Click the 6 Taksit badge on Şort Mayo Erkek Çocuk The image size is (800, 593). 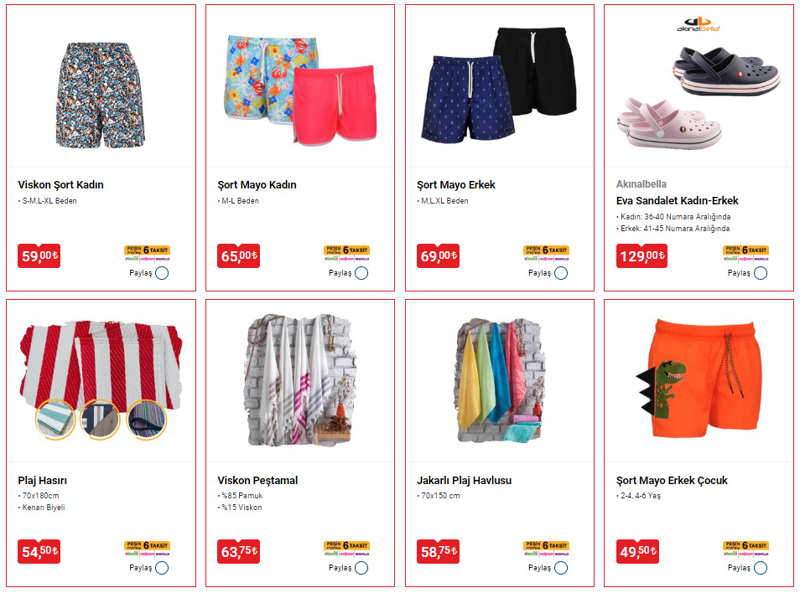[x=745, y=548]
